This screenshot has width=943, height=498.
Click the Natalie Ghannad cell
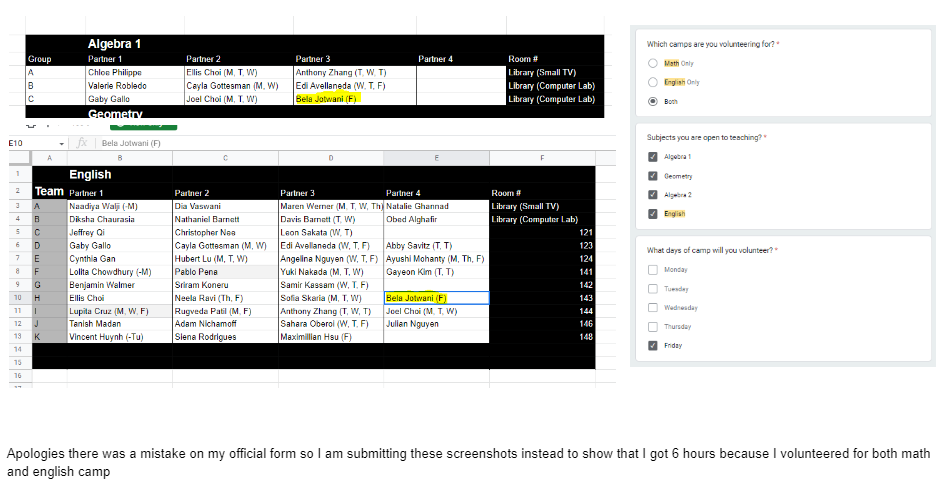point(437,206)
